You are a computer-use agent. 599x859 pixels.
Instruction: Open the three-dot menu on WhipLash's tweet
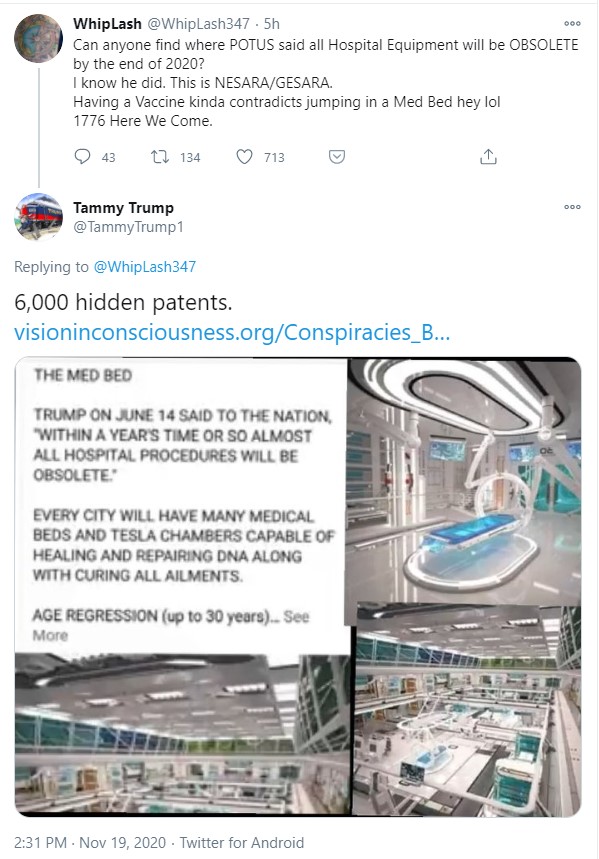tap(572, 24)
